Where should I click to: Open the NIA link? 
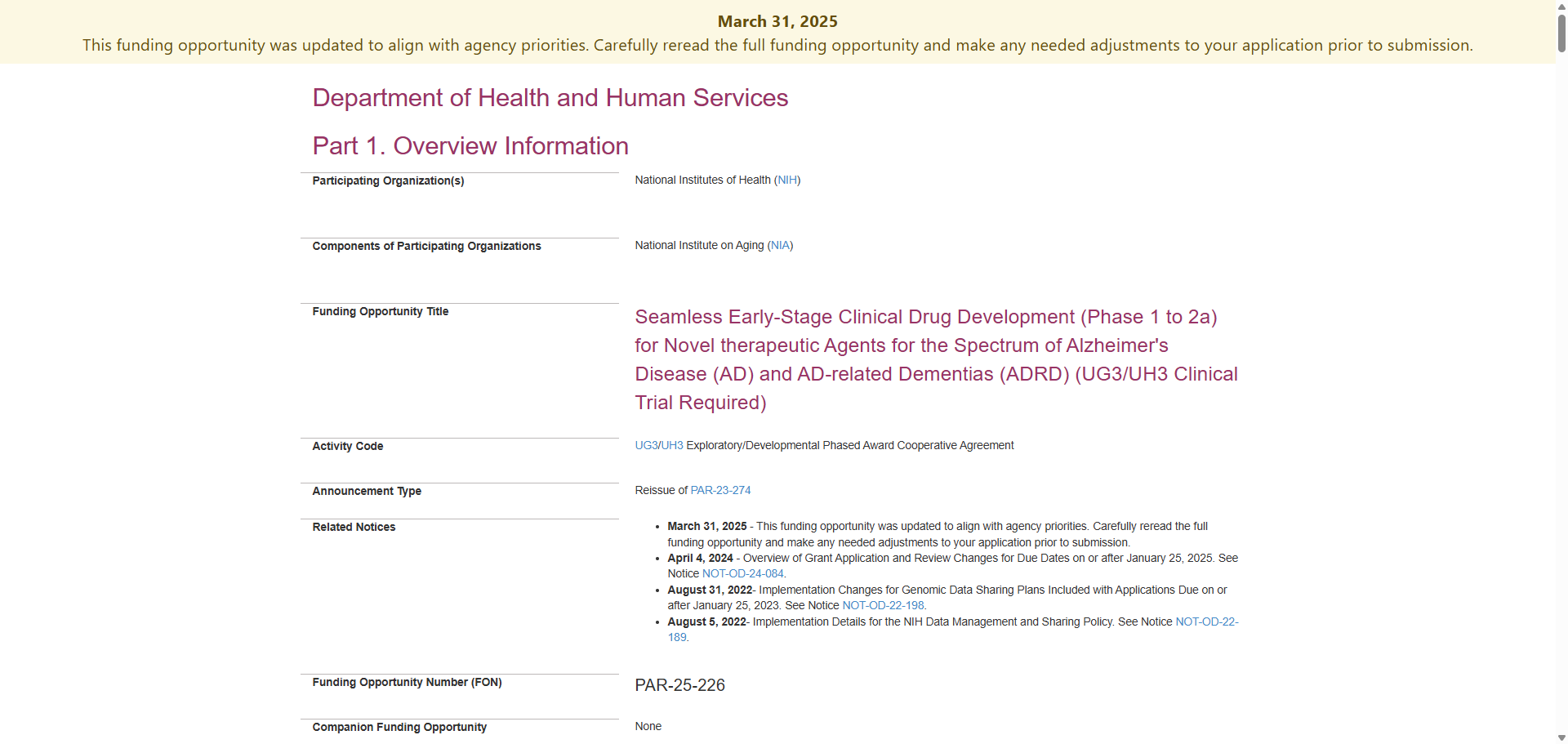[780, 245]
